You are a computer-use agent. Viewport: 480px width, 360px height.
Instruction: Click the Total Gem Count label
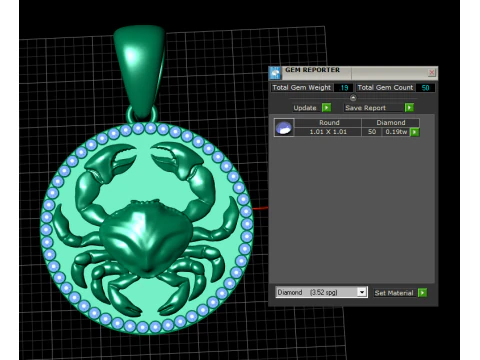coord(385,88)
